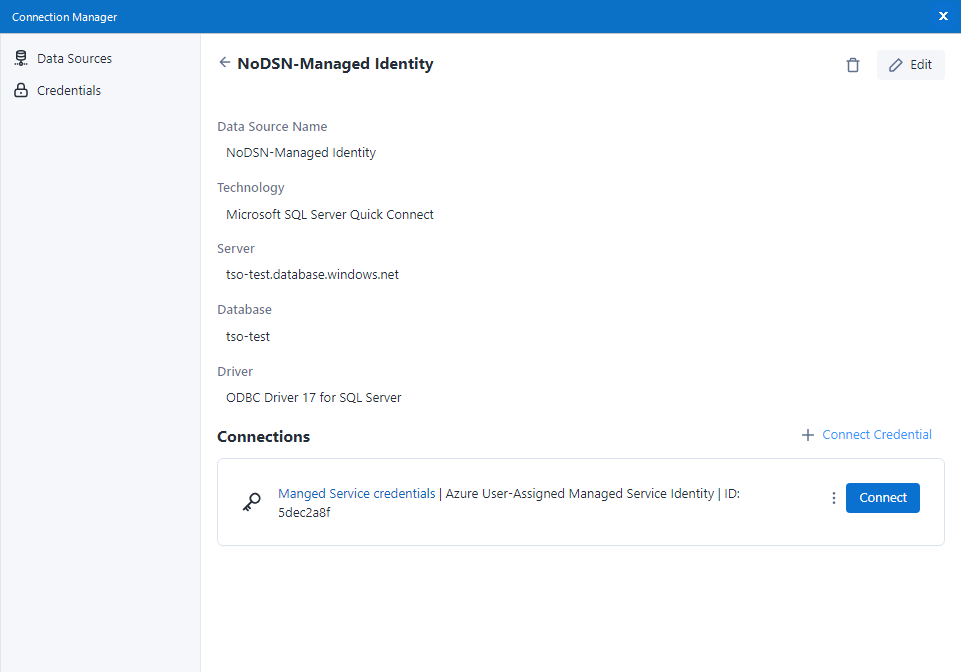This screenshot has height=672, width=961.
Task: Delete data source with trash icon
Action: [x=852, y=65]
